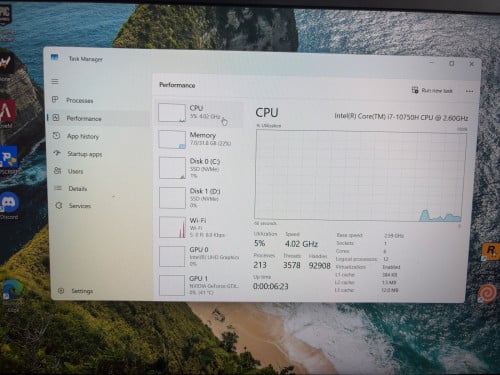Screen dimensions: 500x375
Task: Click the Run new task button
Action: (x=432, y=90)
